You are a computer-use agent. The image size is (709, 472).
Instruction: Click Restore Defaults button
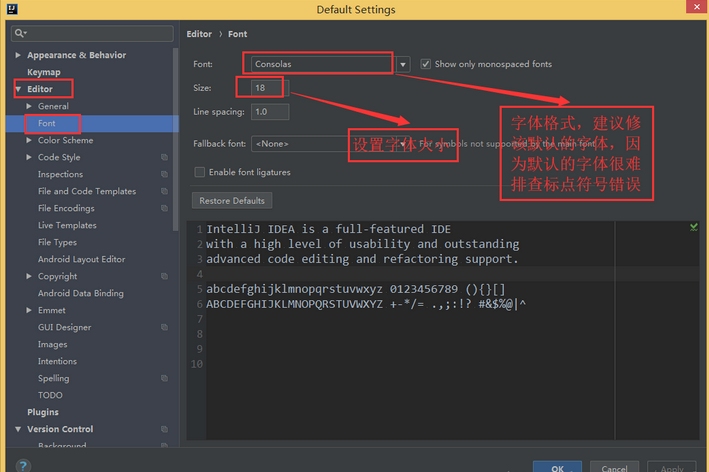click(x=232, y=201)
